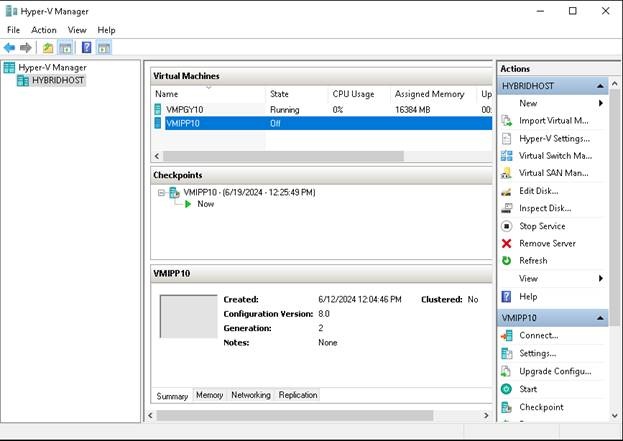
Task: Click Virtual Switch Ma... action link
Action: click(x=555, y=156)
